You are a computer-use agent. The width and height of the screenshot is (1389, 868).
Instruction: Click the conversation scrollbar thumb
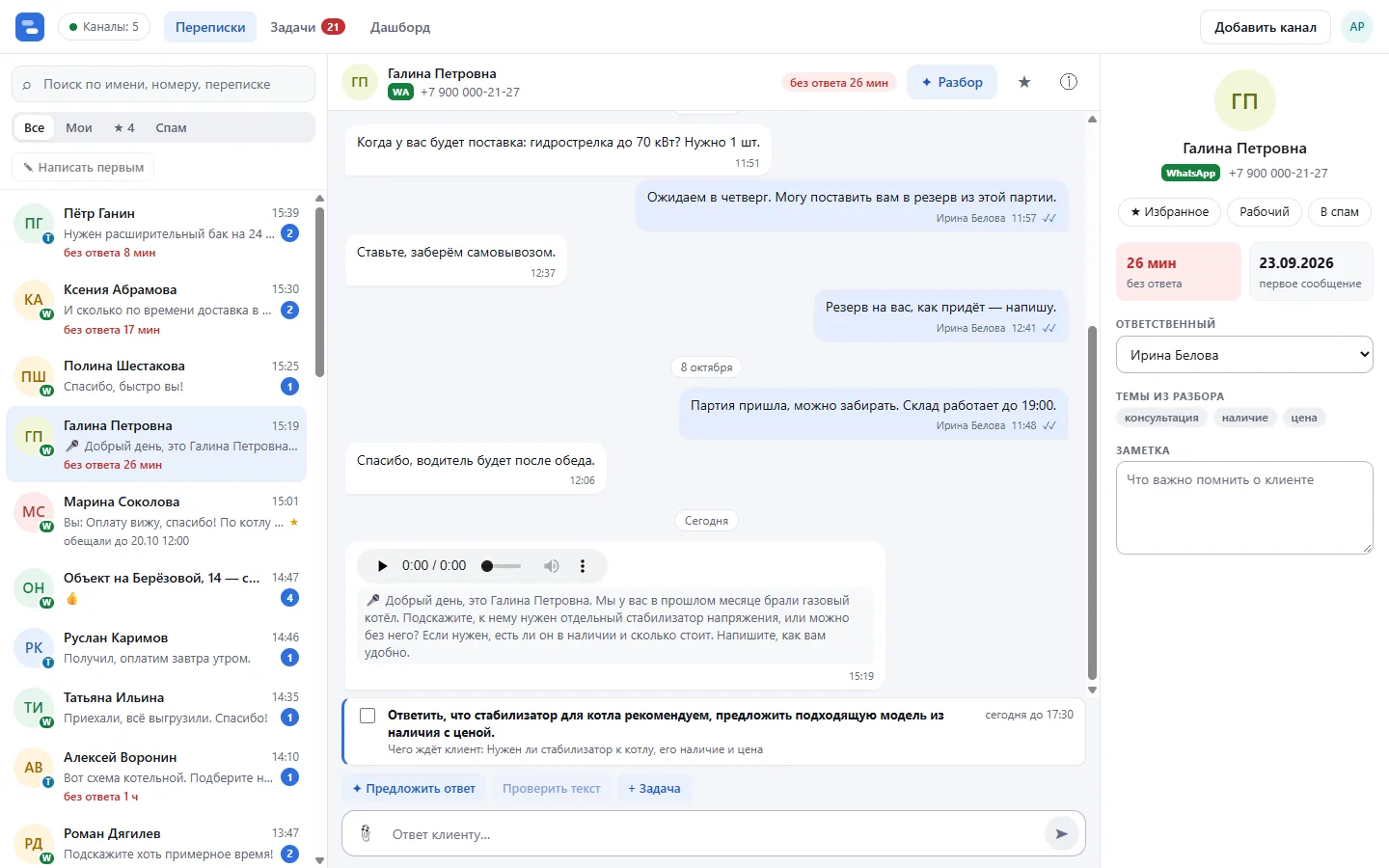coord(1092,503)
